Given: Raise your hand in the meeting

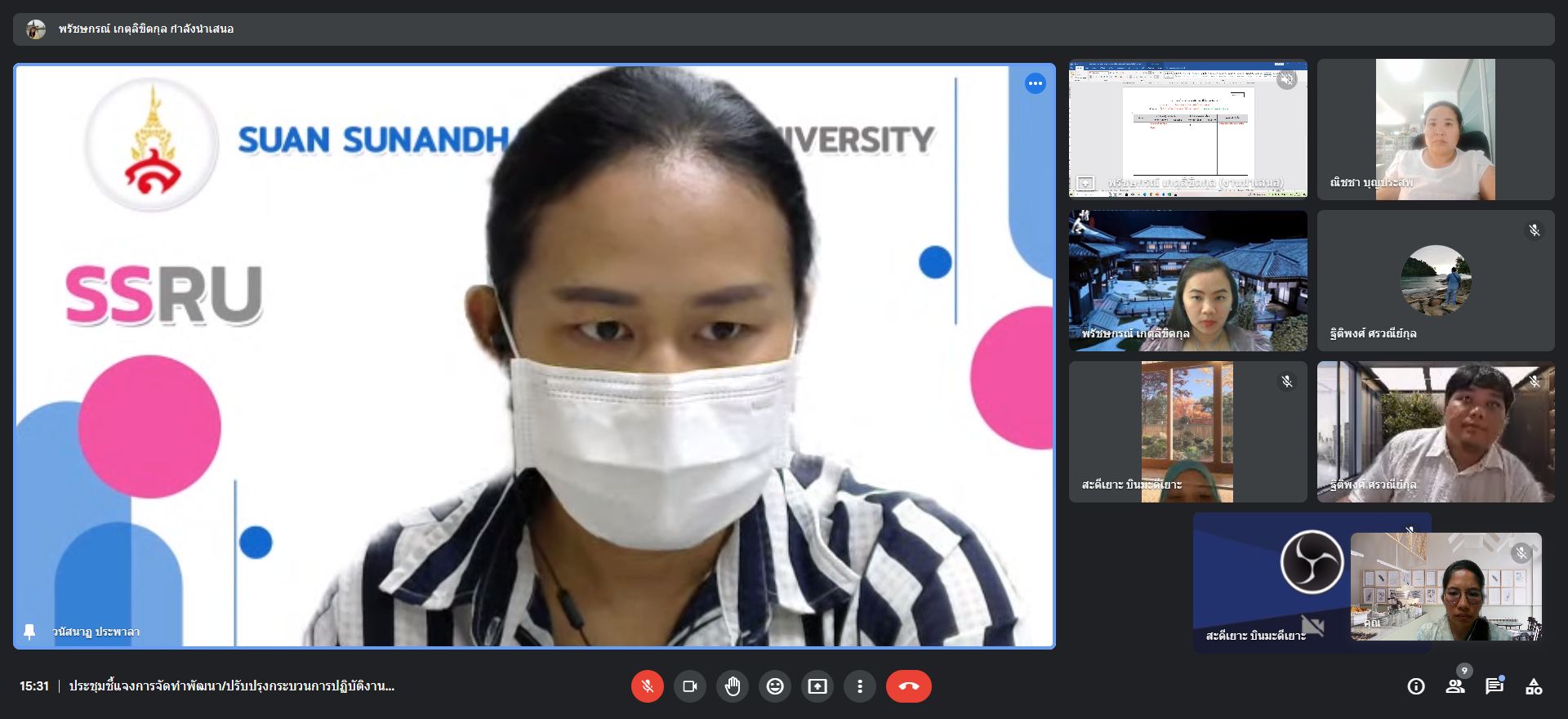Looking at the screenshot, I should (x=733, y=686).
